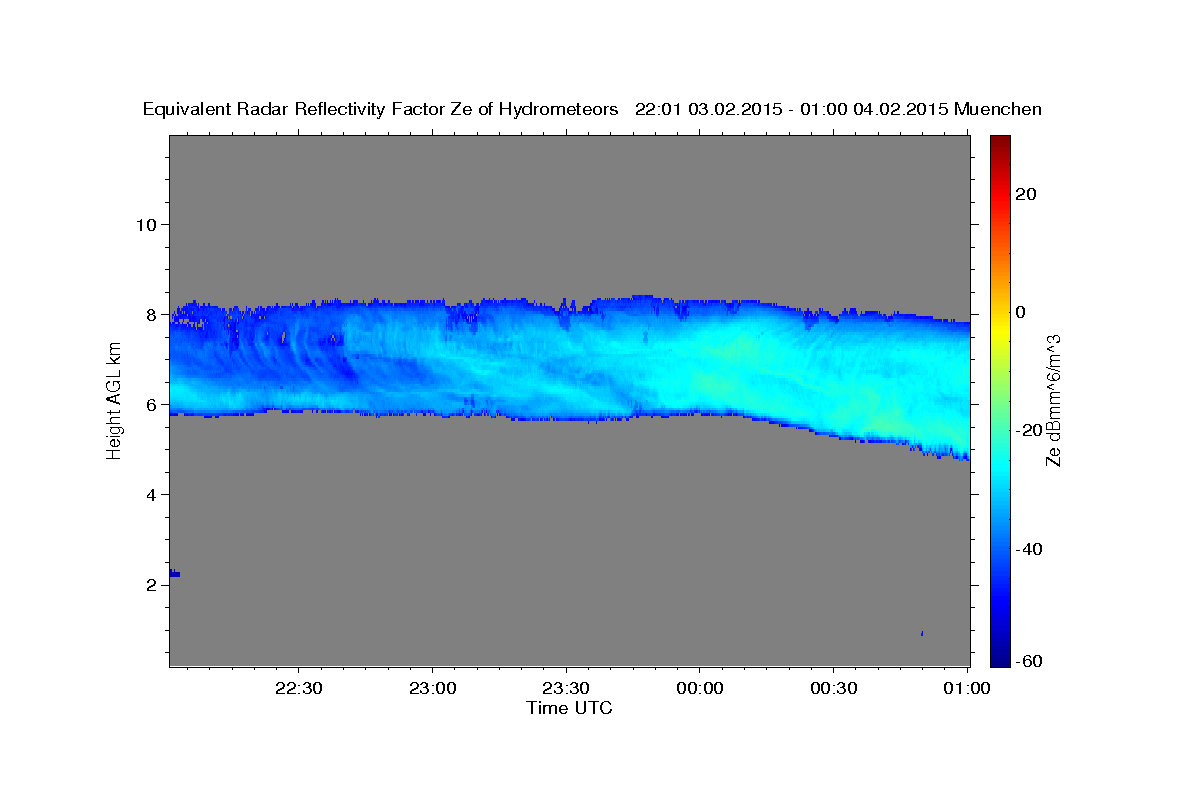Click the colorbar value 20
Viewport: 1200px width, 800px height.
pyautogui.click(x=1026, y=194)
